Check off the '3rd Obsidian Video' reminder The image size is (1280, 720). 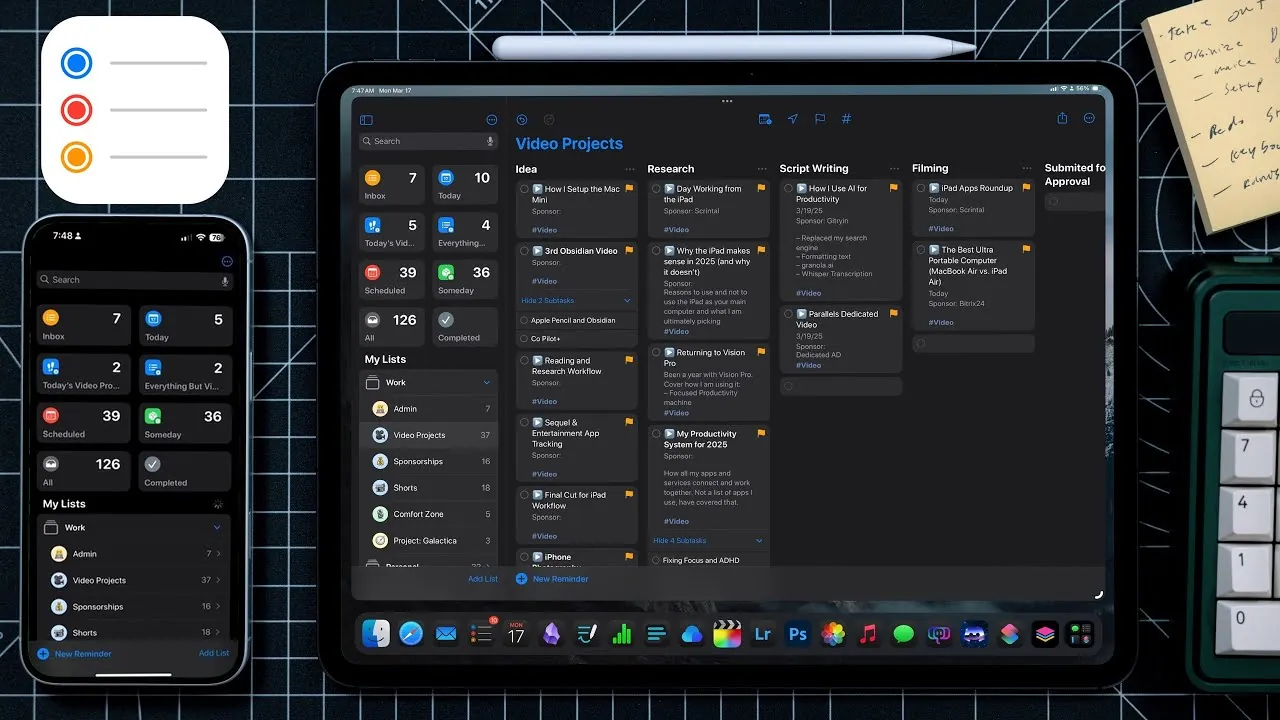pyautogui.click(x=524, y=251)
